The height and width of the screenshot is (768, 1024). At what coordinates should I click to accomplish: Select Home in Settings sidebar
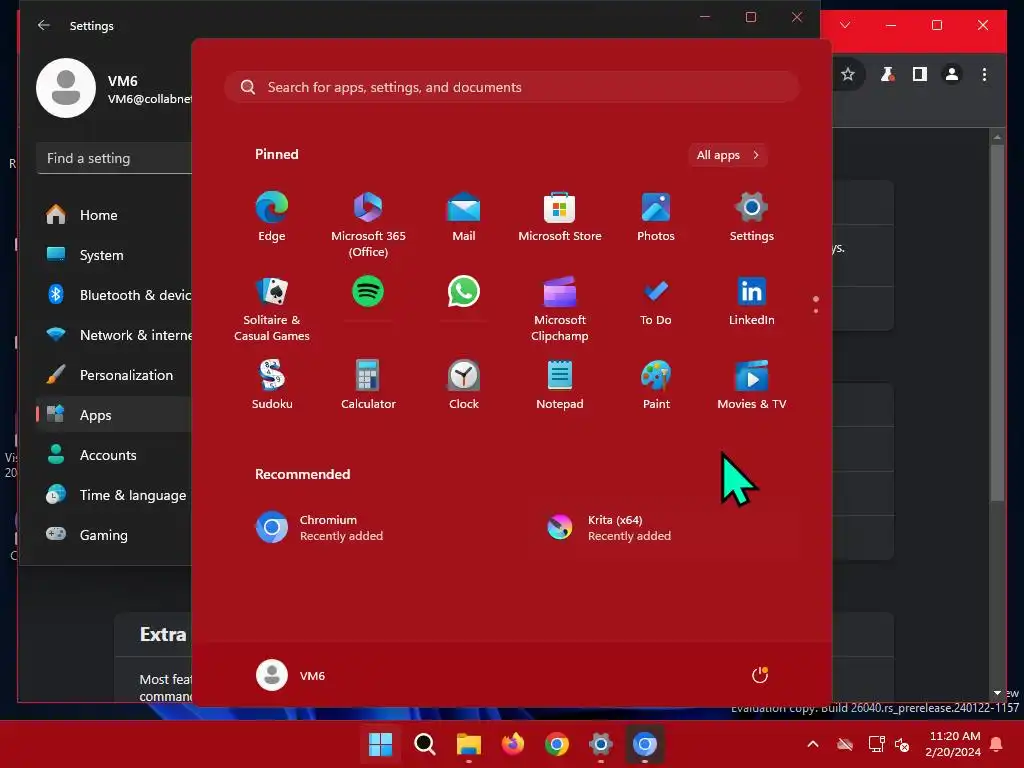(x=114, y=215)
